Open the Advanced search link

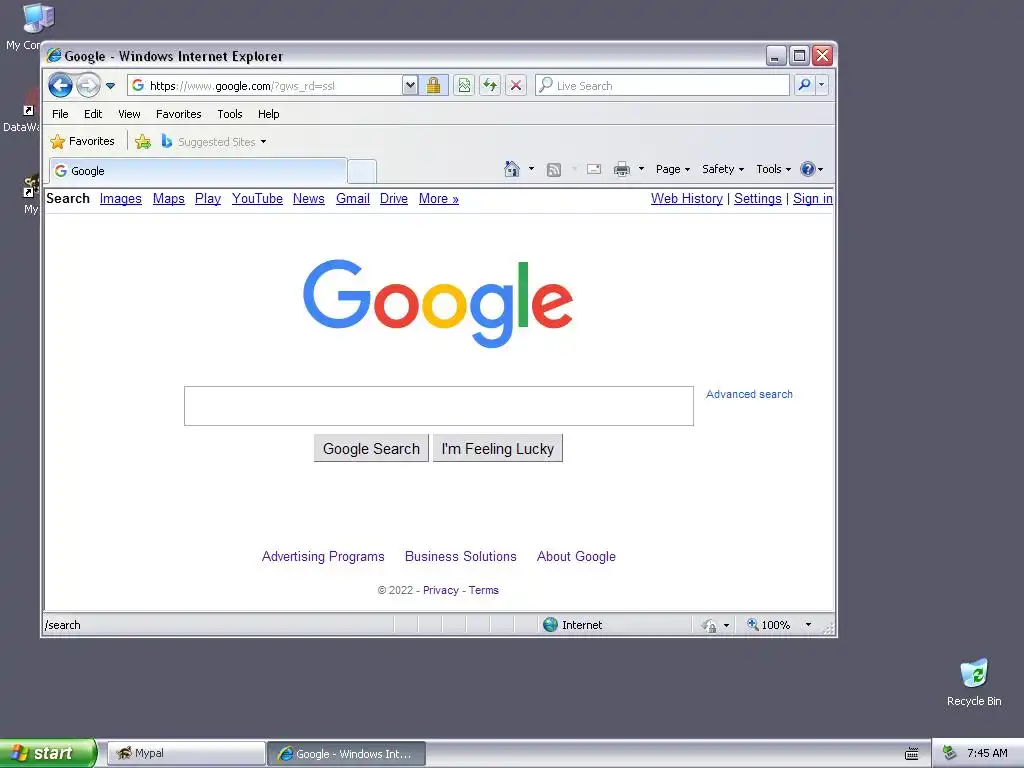point(749,394)
